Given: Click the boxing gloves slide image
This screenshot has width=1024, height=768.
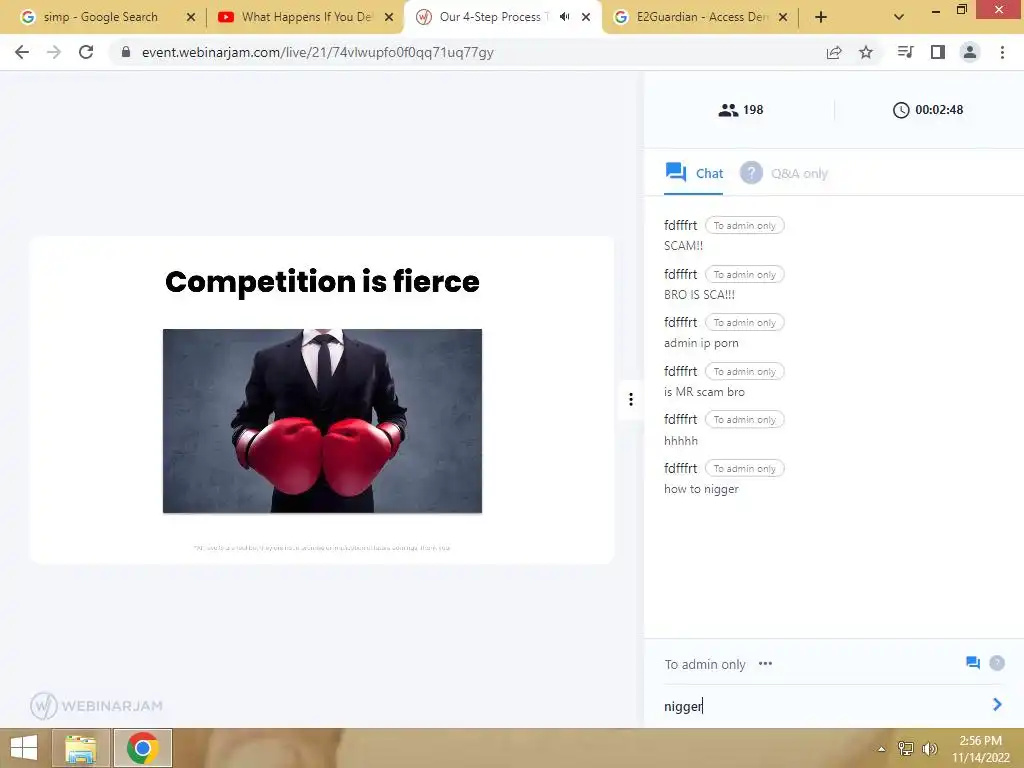Looking at the screenshot, I should (323, 421).
